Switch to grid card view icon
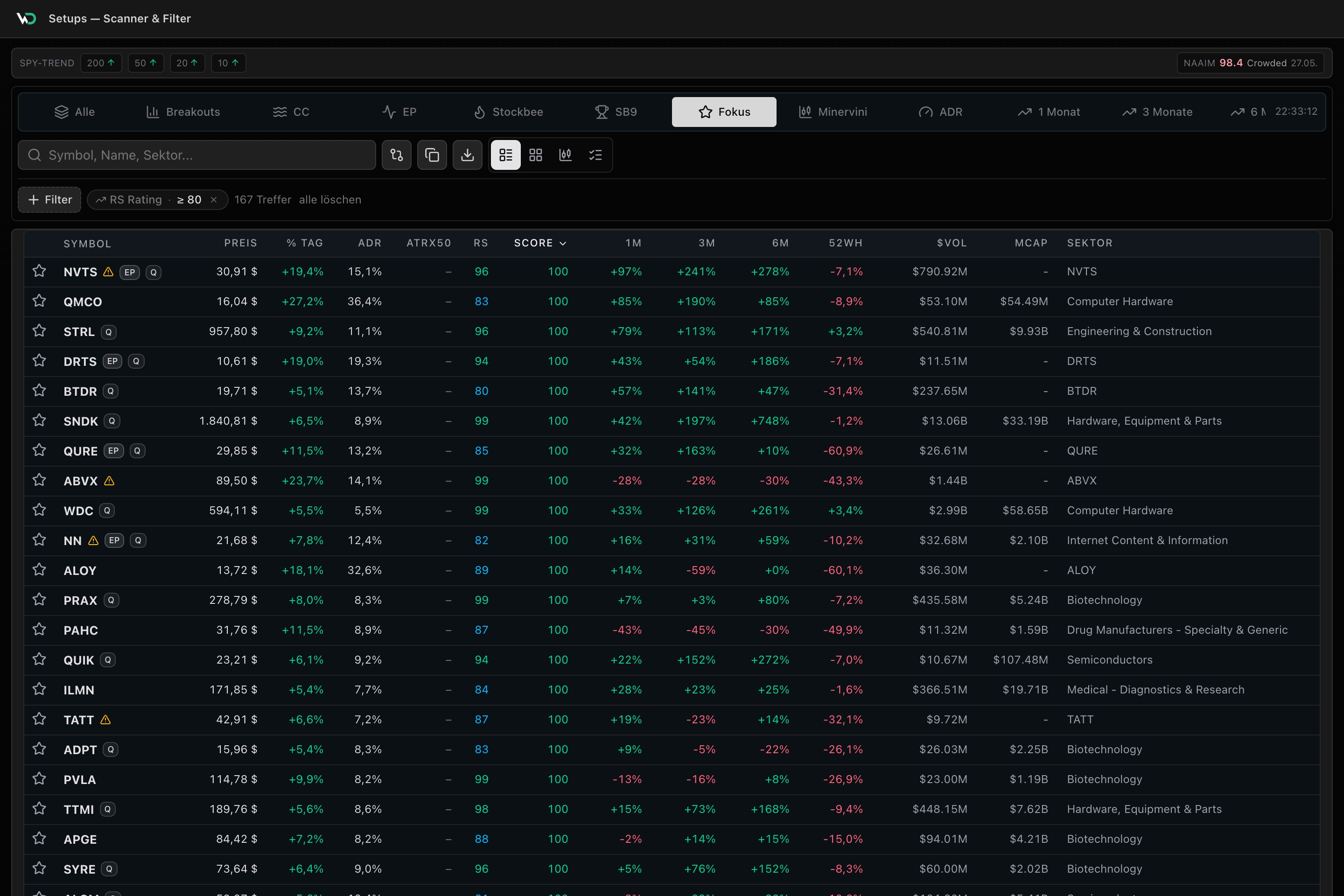This screenshot has width=1344, height=896. tap(535, 155)
